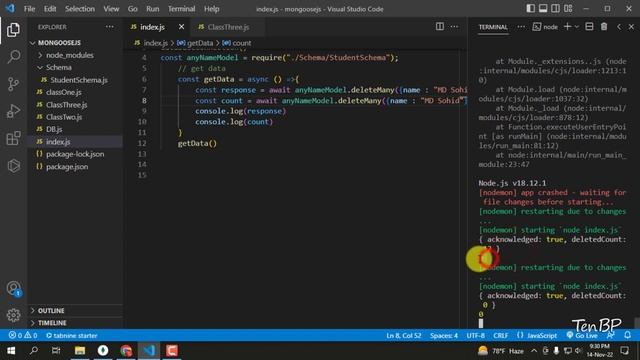Click the Explorer more actions ellipsis

click(x=109, y=27)
